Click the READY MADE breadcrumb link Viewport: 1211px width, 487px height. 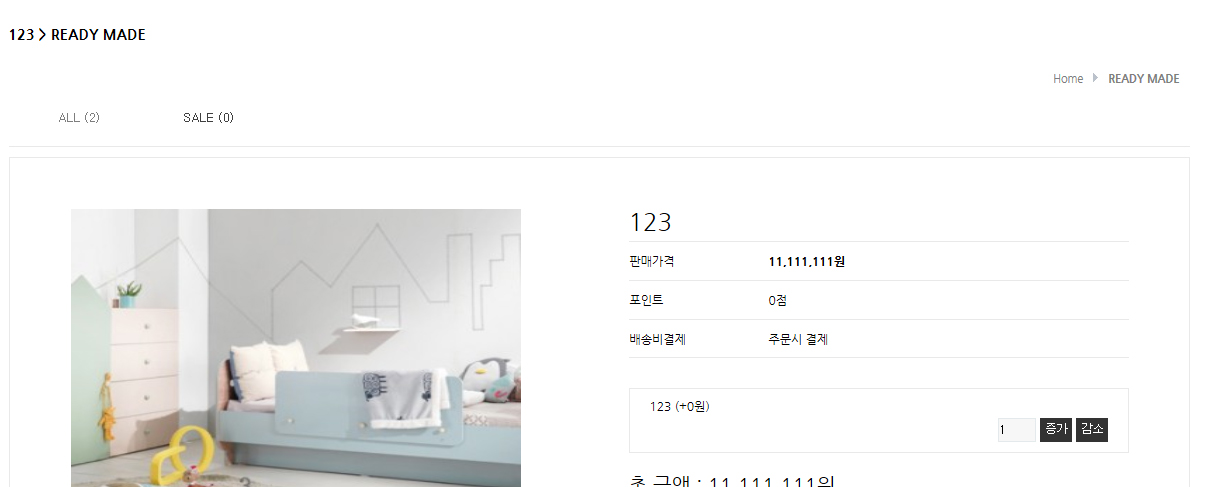click(1143, 79)
